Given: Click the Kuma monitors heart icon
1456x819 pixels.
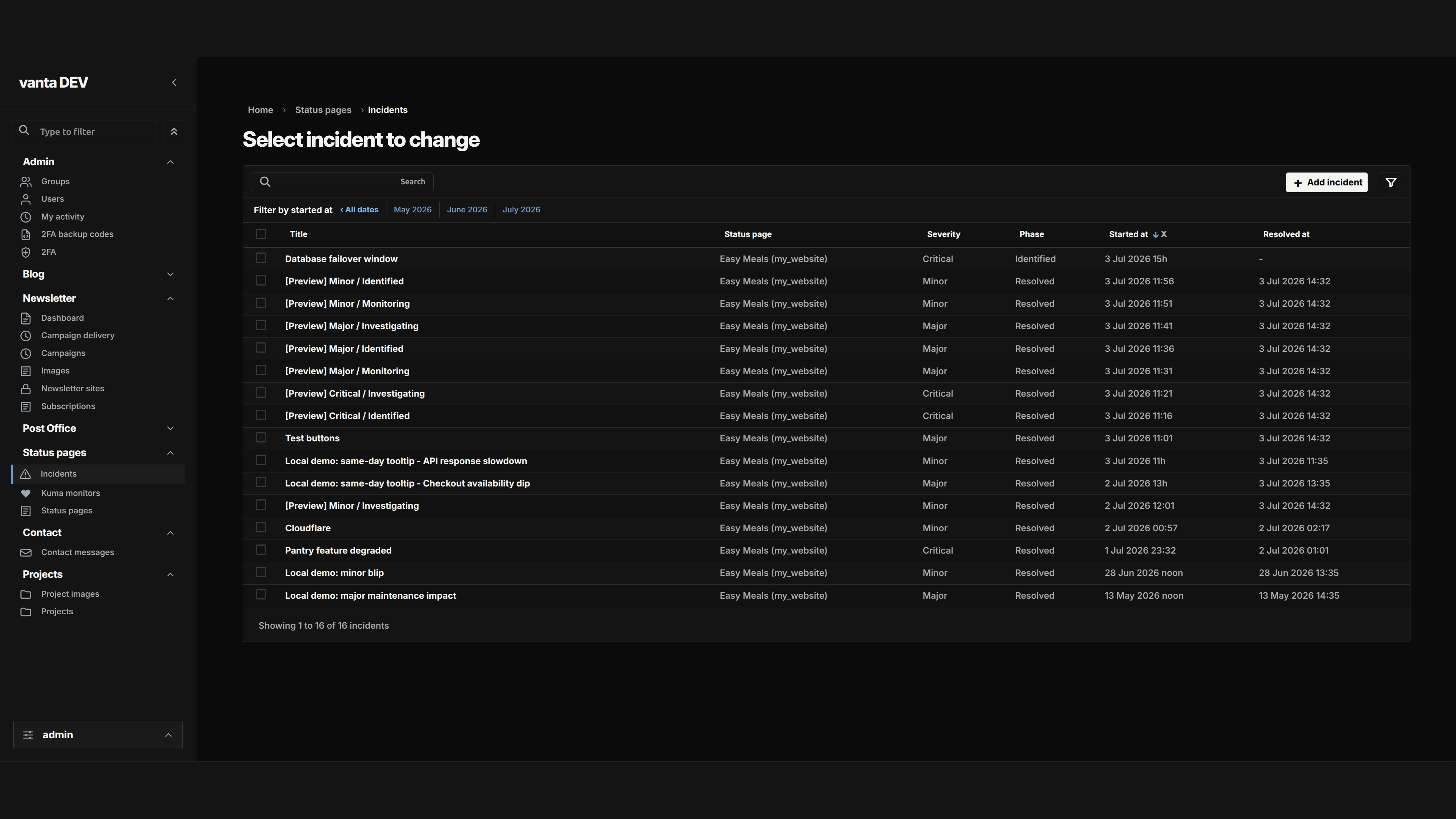Looking at the screenshot, I should tap(26, 493).
